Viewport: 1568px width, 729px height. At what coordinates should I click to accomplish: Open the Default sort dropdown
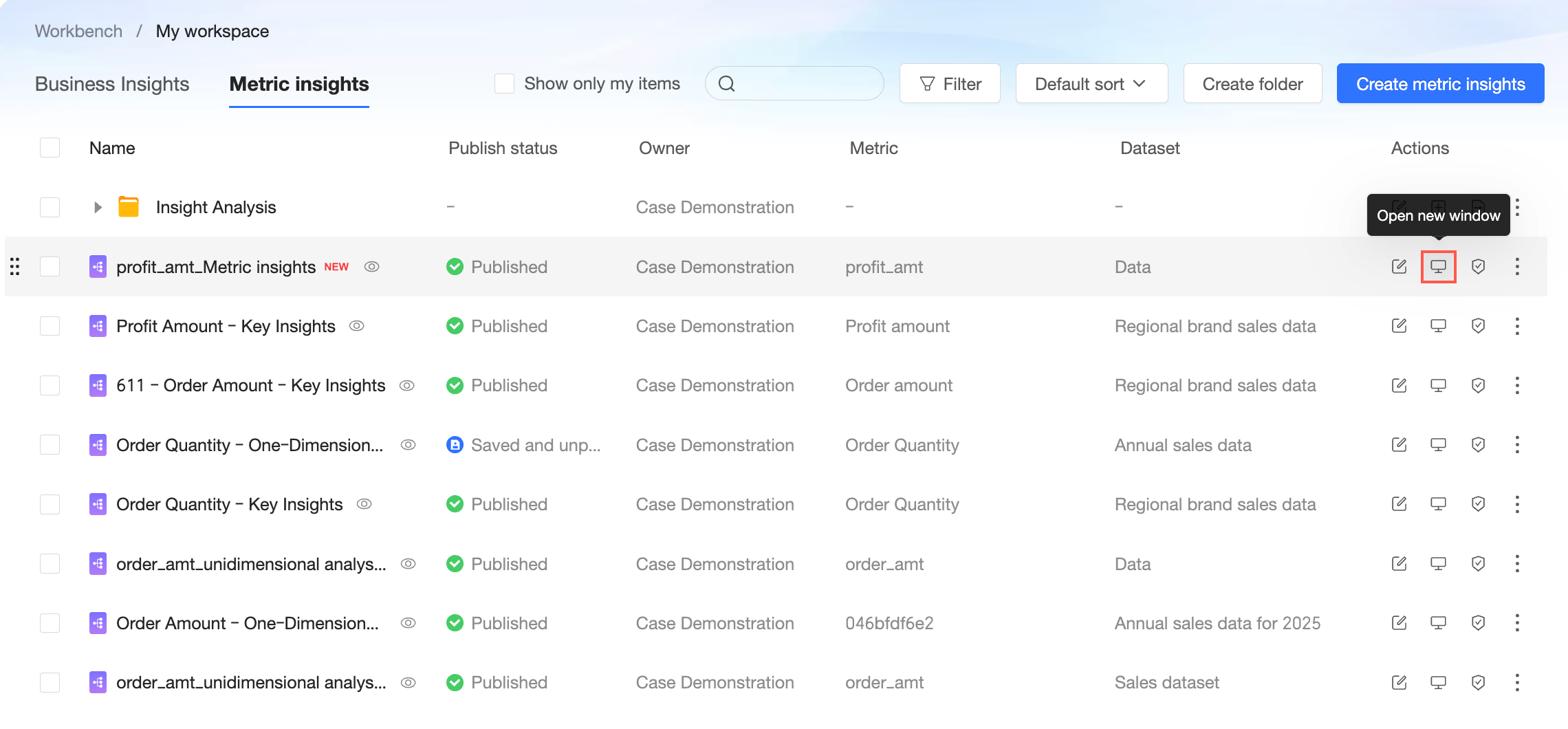click(1091, 84)
